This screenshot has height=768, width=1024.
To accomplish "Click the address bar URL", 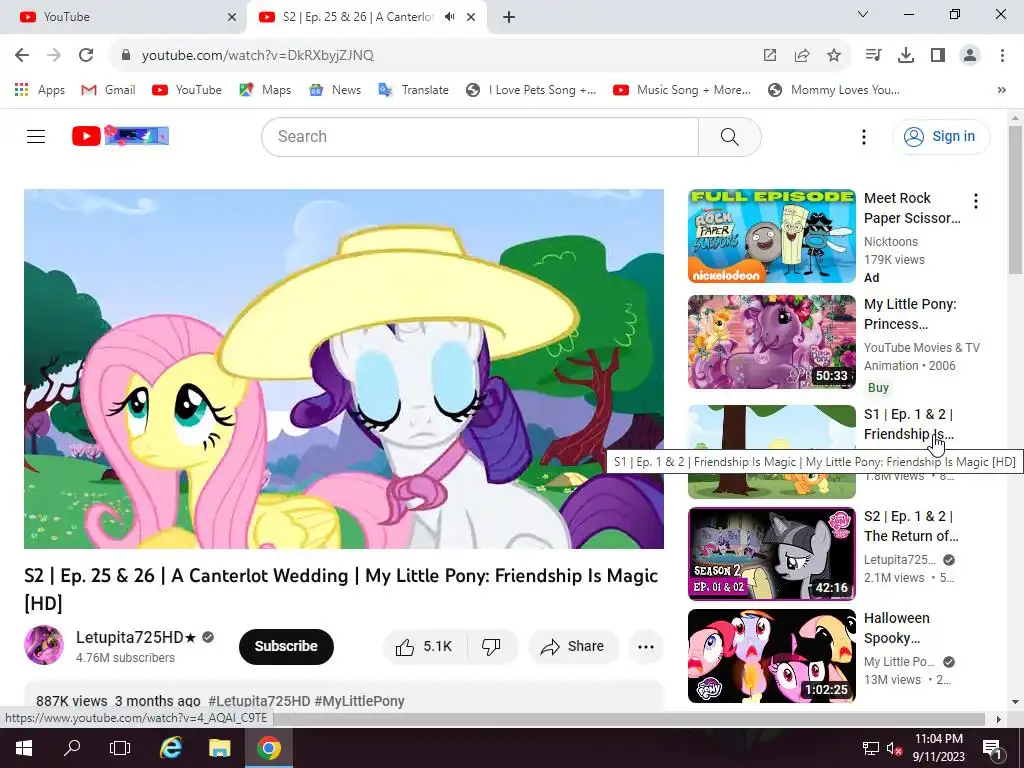I will click(257, 56).
